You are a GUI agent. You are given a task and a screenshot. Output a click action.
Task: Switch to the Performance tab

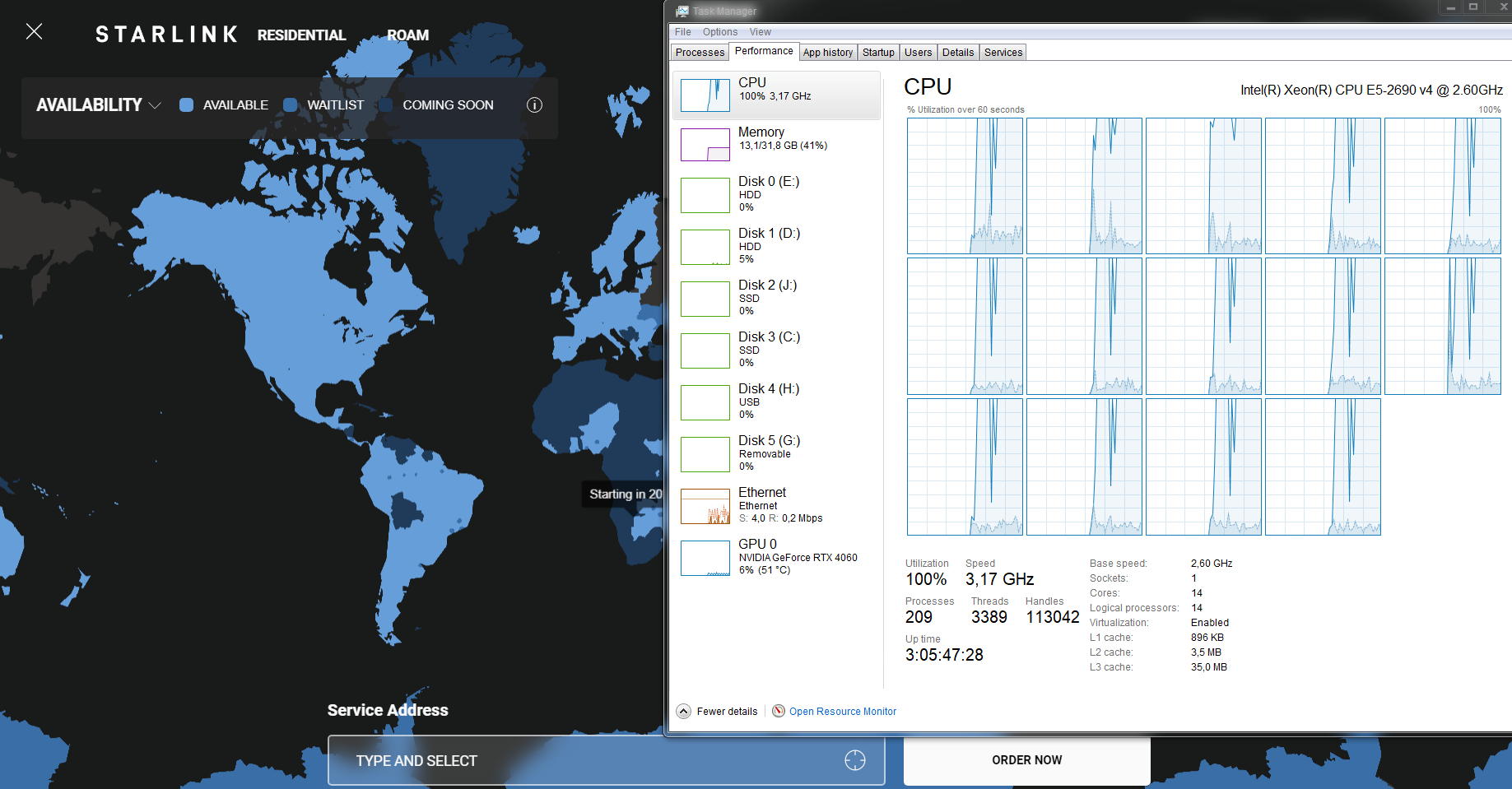[764, 51]
